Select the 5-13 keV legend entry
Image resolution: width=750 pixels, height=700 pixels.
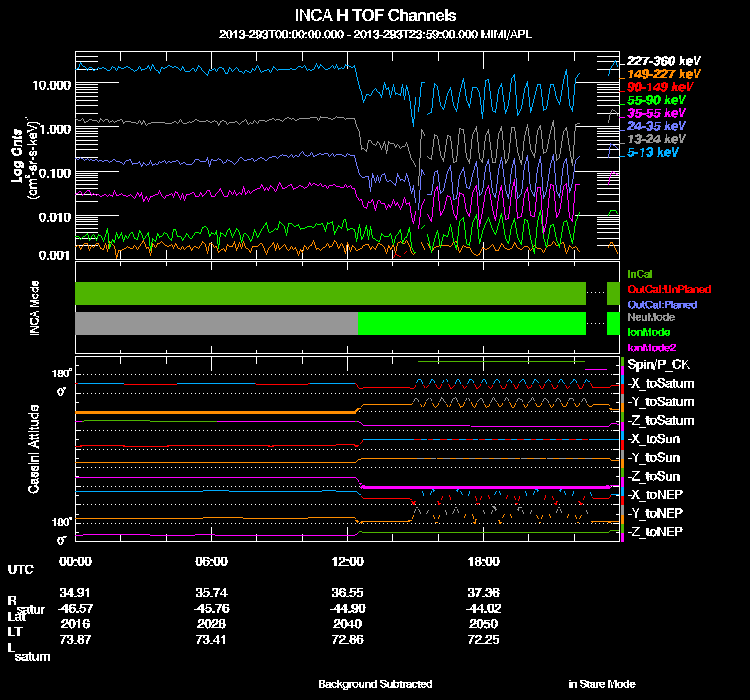click(x=653, y=153)
